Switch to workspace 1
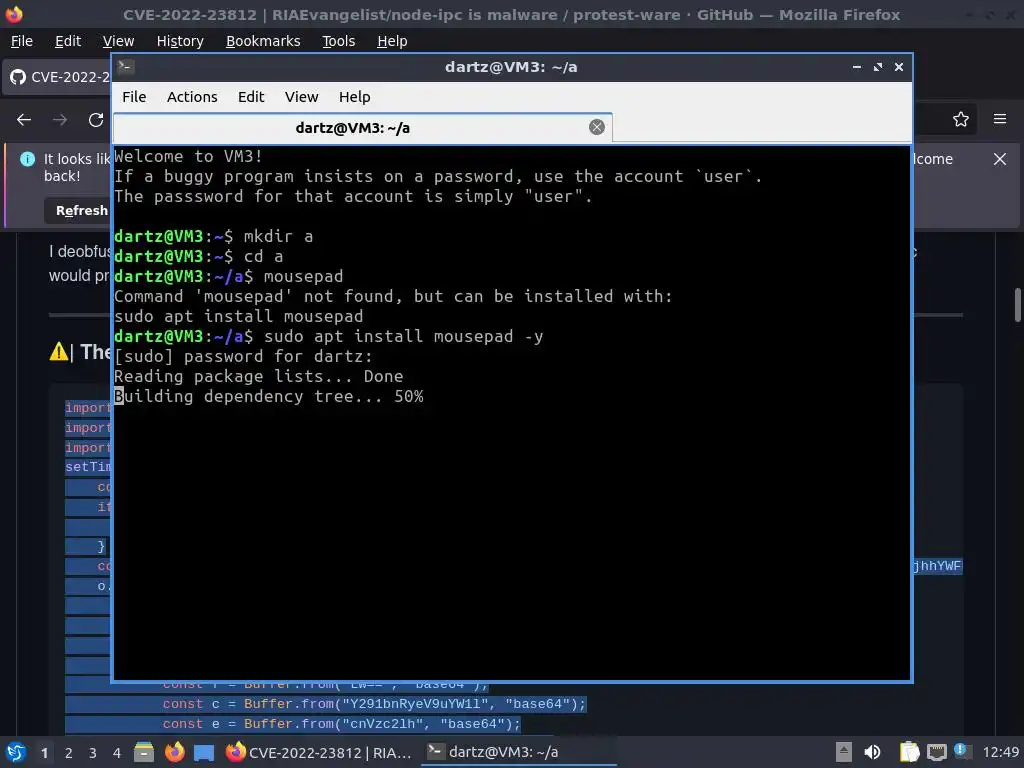 point(44,753)
